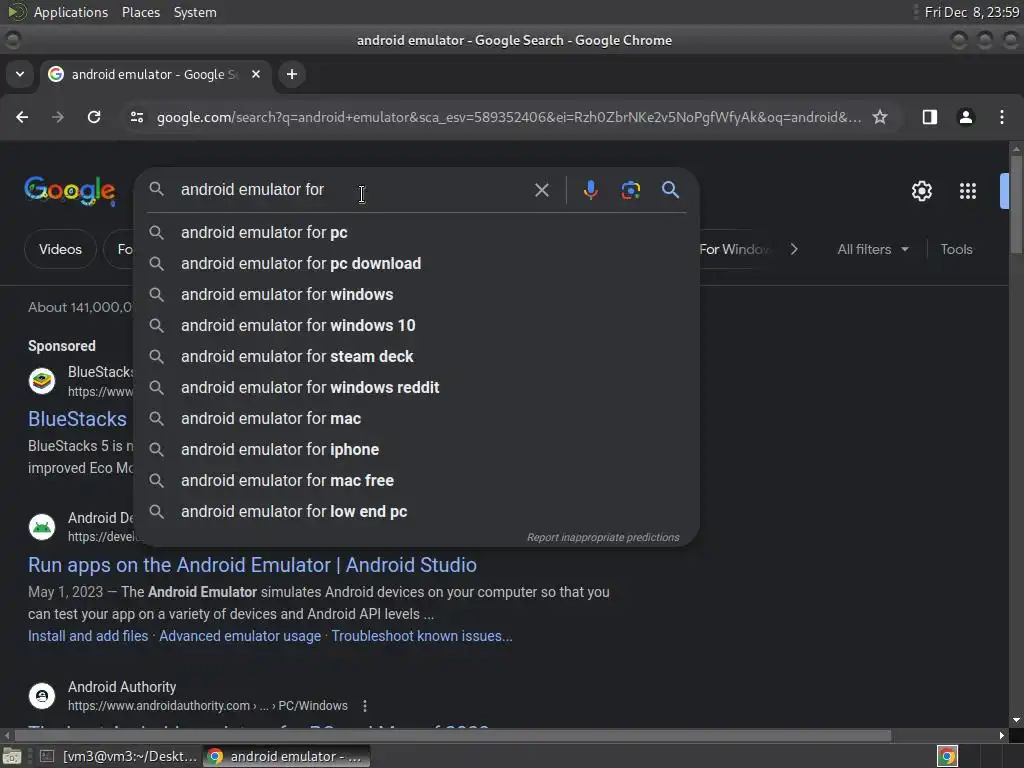Open more options for Android Authority result
Viewport: 1024px width, 768px height.
(364, 706)
